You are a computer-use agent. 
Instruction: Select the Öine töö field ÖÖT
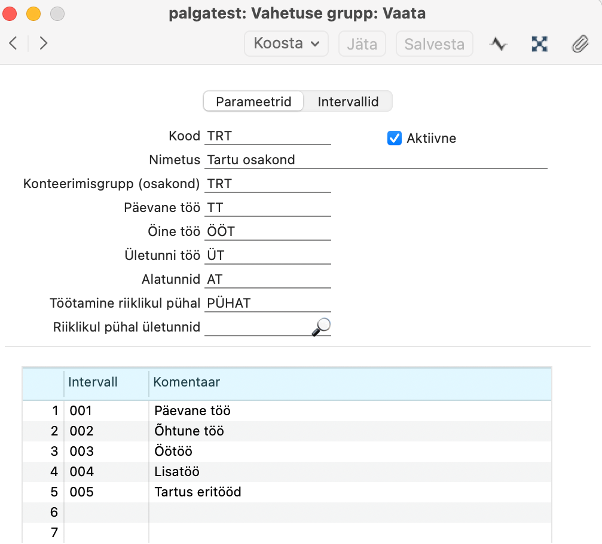(267, 232)
